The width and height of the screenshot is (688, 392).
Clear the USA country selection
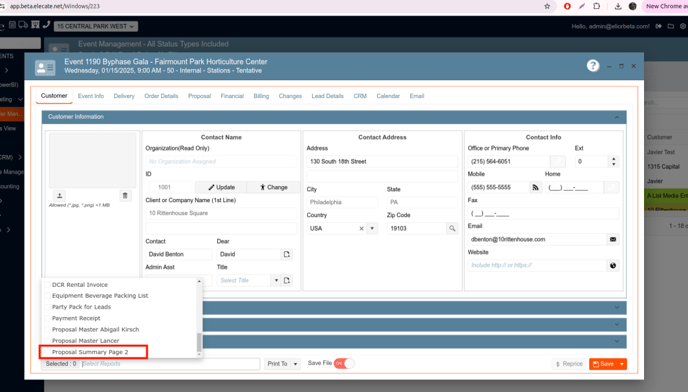362,228
